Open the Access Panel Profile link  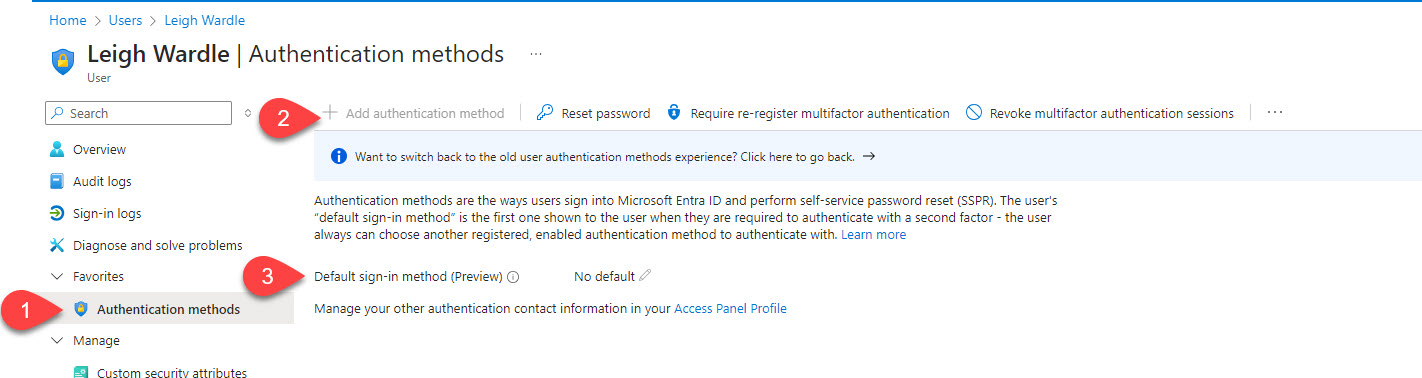(730, 309)
